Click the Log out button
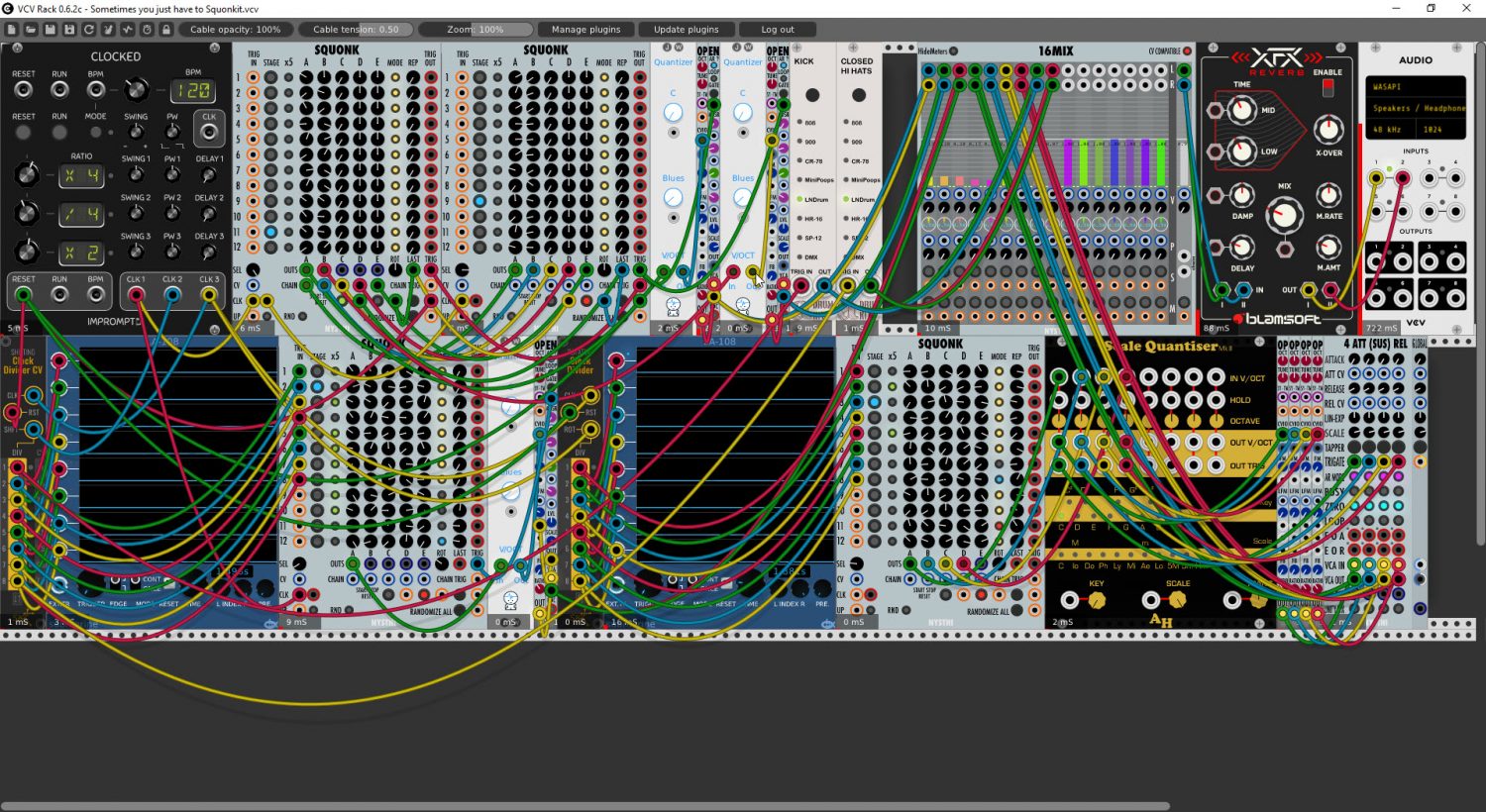The height and width of the screenshot is (812, 1486). (778, 30)
